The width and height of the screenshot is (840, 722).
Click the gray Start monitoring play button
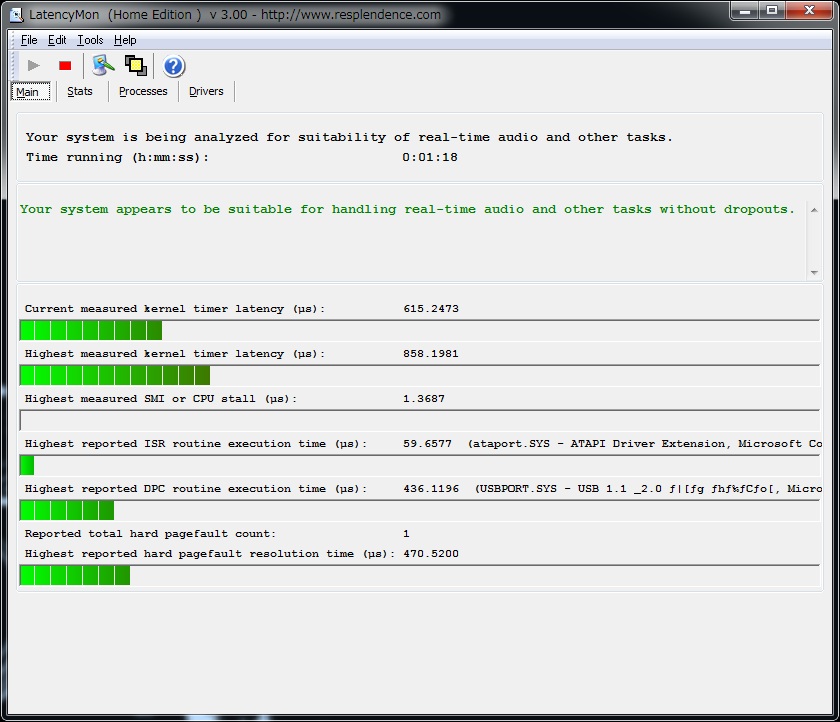click(34, 66)
